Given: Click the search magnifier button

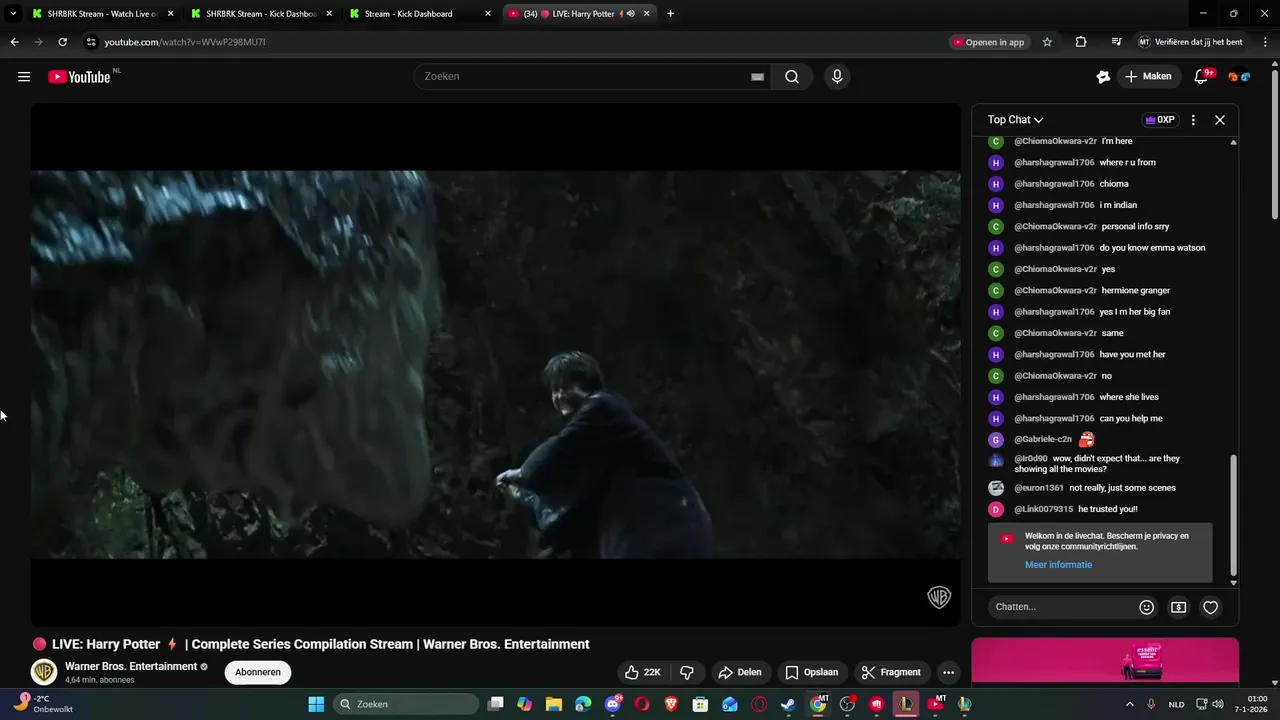Looking at the screenshot, I should (792, 77).
